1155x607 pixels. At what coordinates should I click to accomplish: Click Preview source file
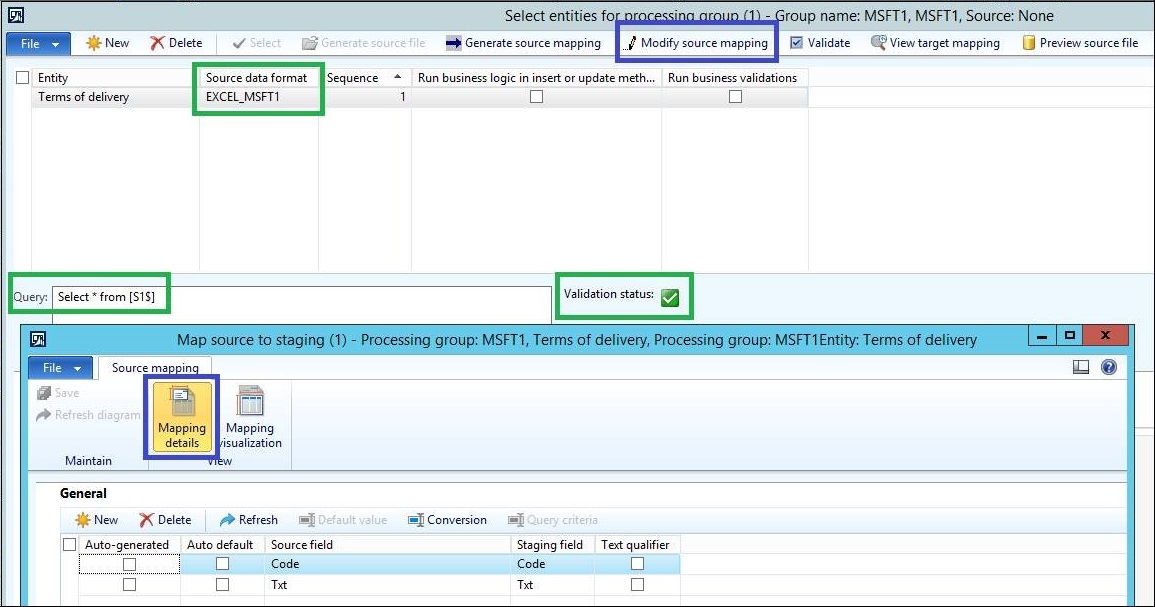click(1079, 43)
